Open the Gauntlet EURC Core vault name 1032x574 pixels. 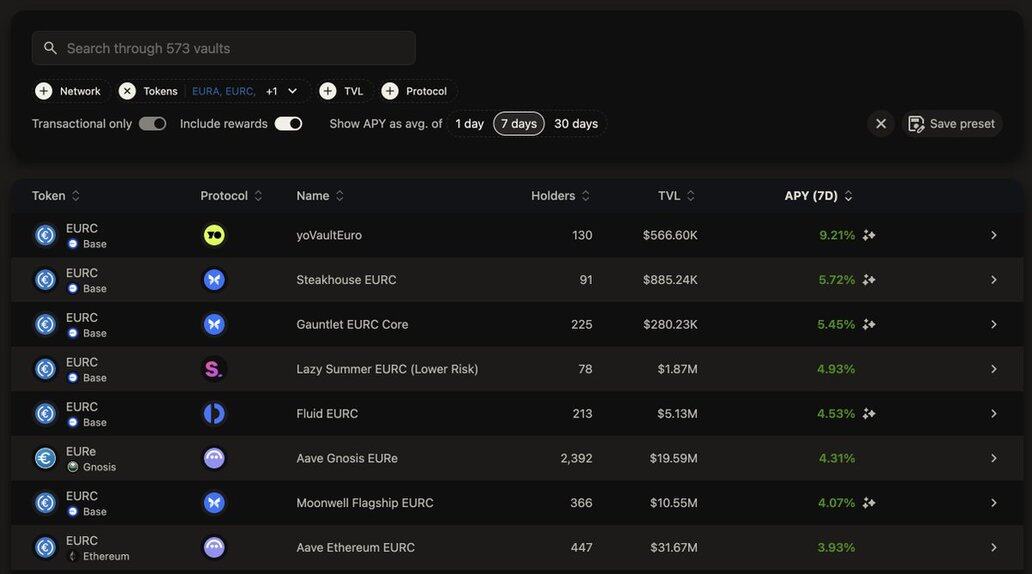click(x=352, y=325)
